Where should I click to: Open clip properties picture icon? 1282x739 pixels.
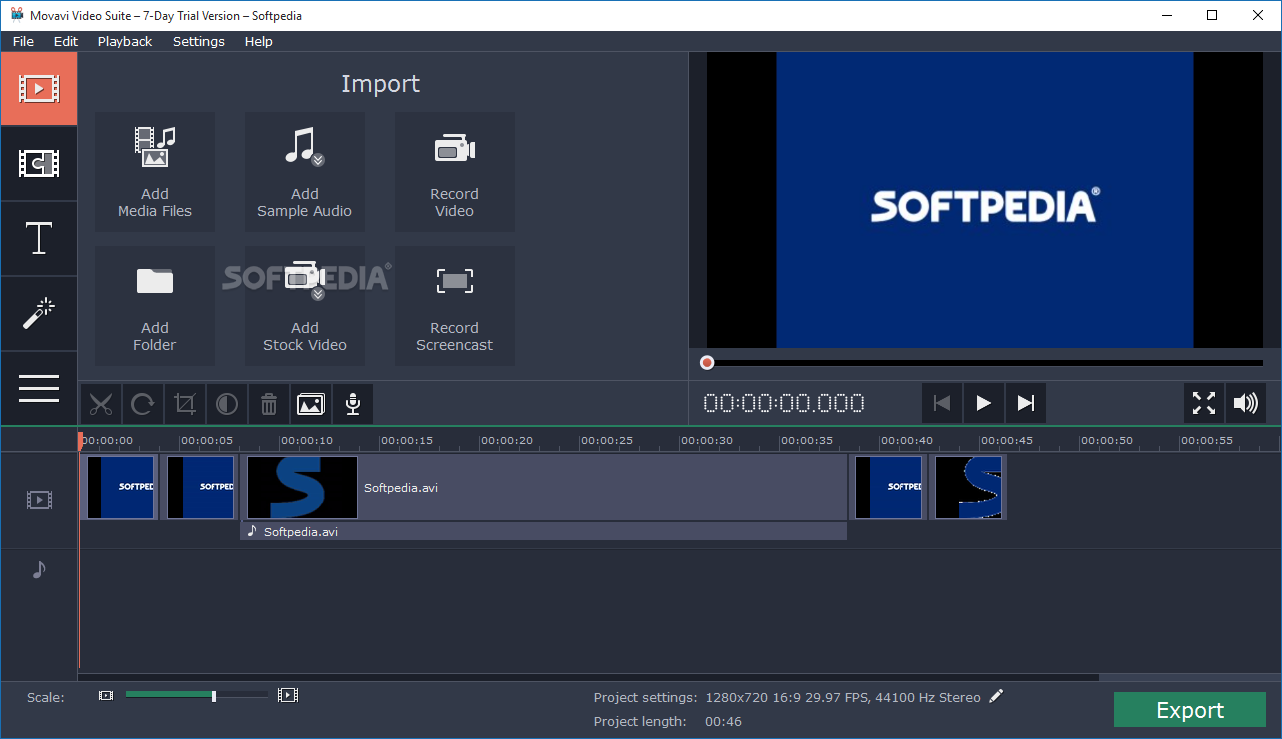click(311, 404)
